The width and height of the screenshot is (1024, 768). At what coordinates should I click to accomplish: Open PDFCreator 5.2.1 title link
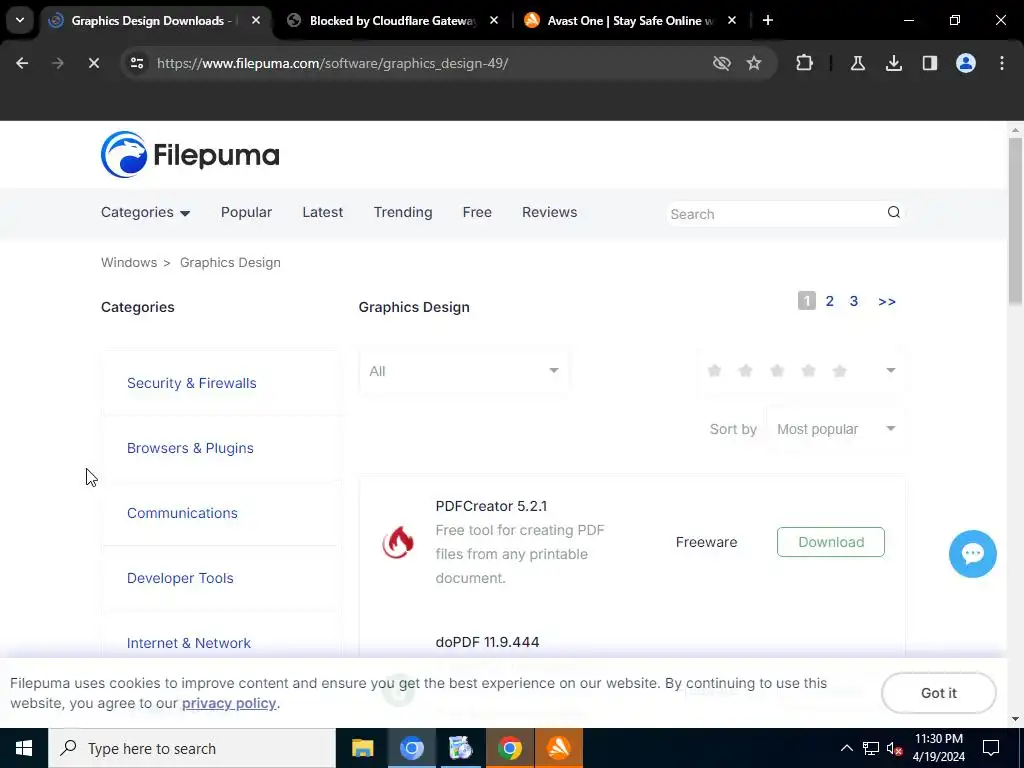(491, 506)
